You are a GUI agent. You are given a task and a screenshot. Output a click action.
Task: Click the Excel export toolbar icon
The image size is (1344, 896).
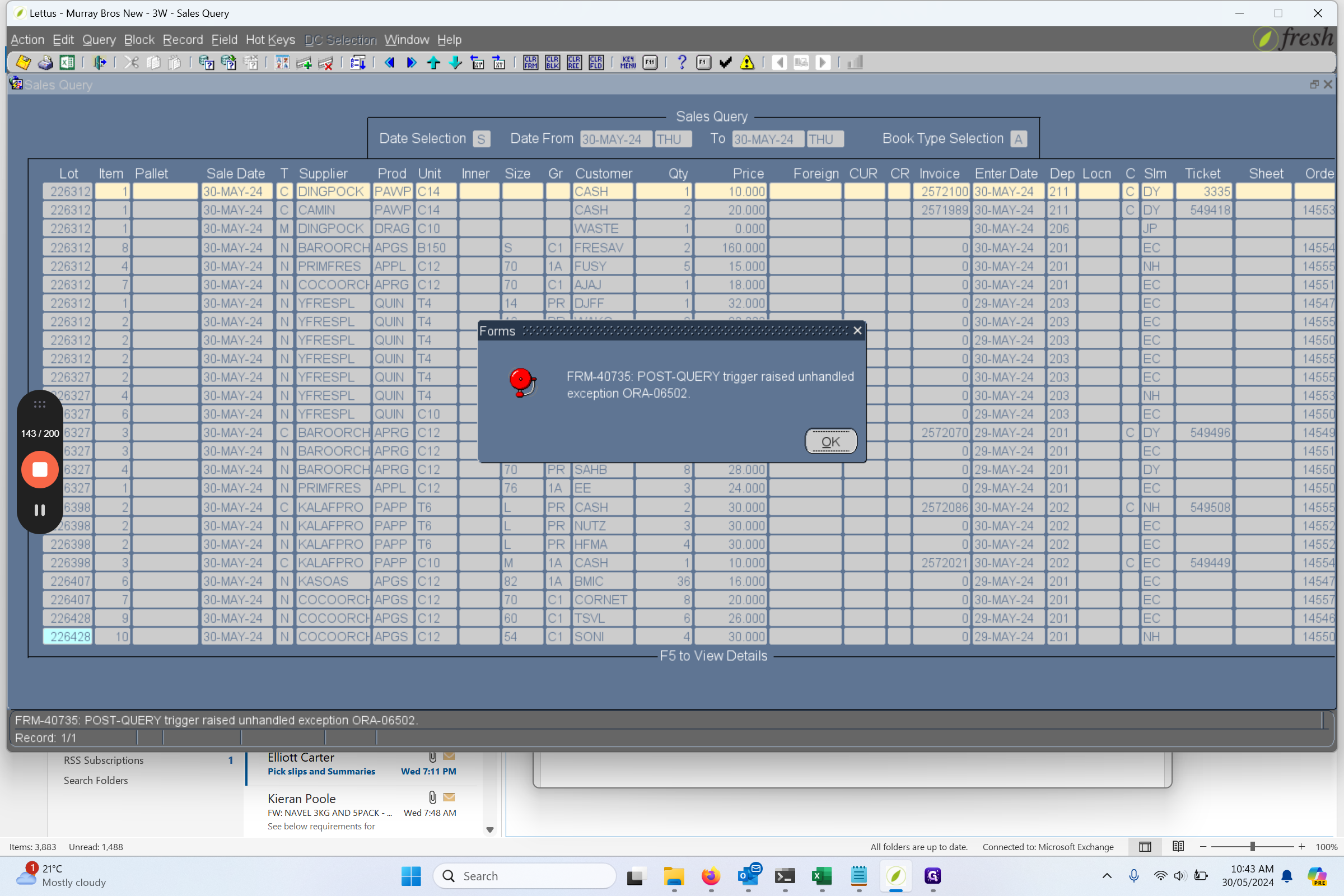[67, 63]
